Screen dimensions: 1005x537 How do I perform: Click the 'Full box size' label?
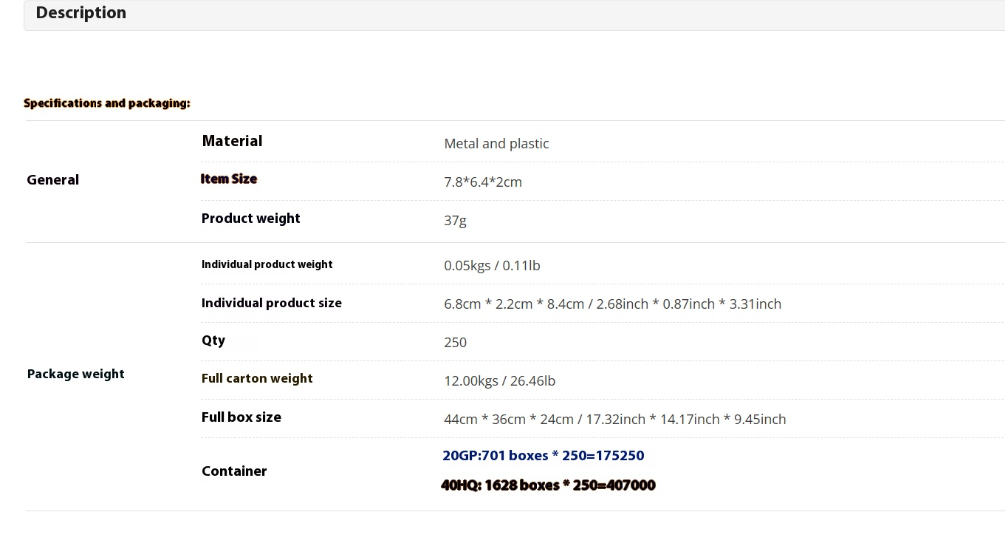click(x=241, y=417)
